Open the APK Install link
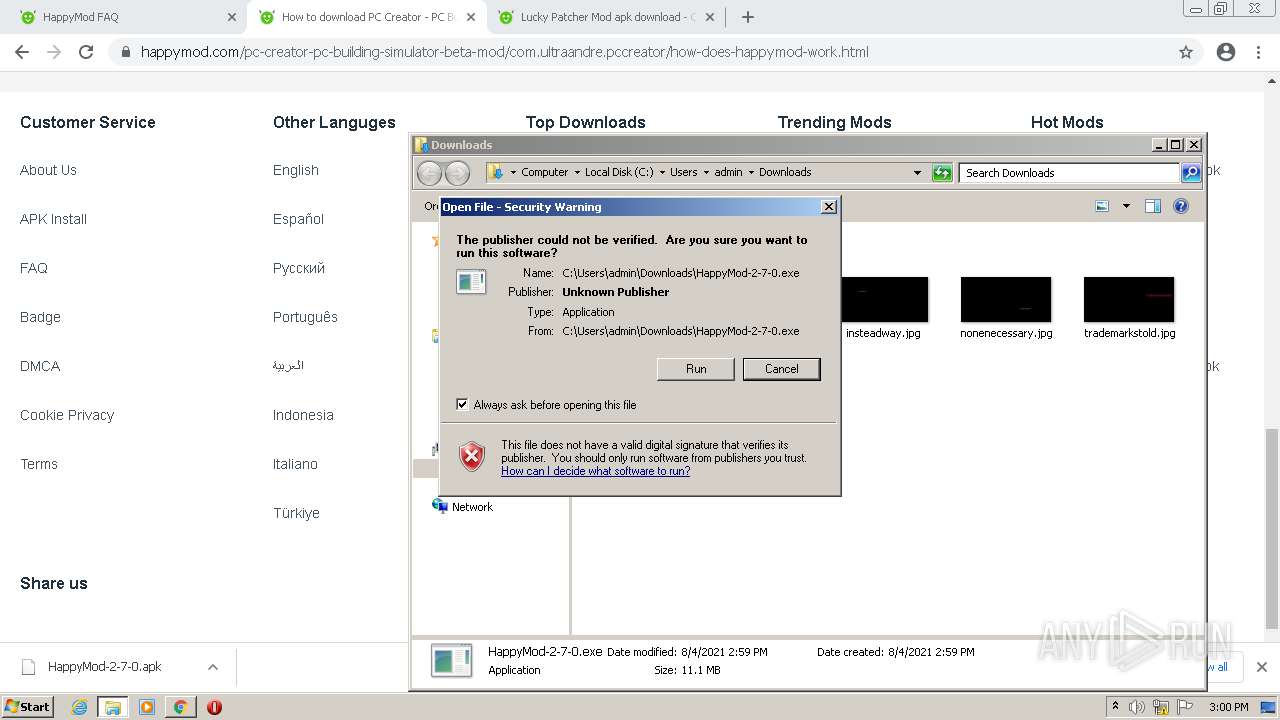Screen dimensions: 1280x720 (53, 219)
